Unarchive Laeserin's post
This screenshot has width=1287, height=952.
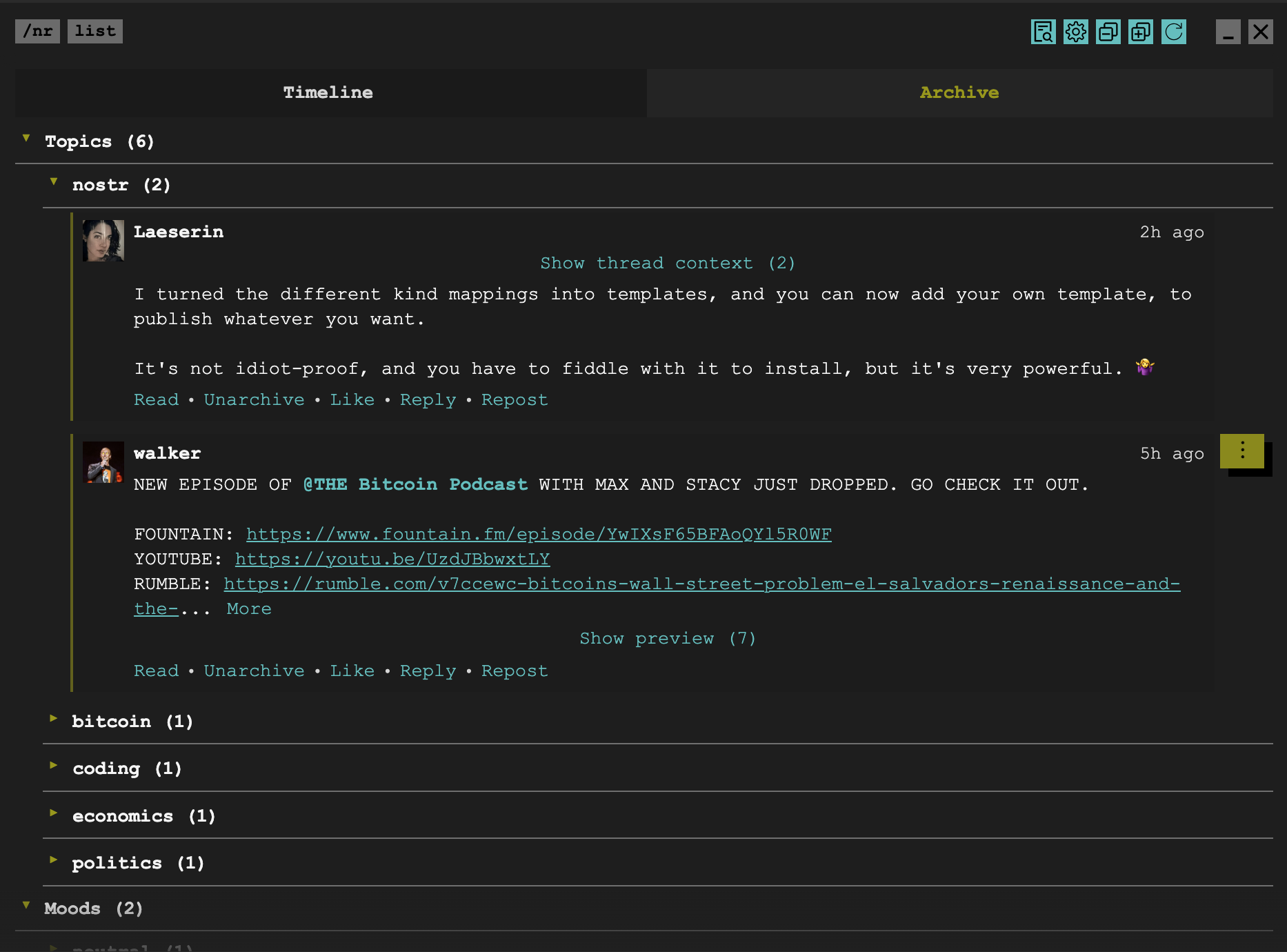254,400
